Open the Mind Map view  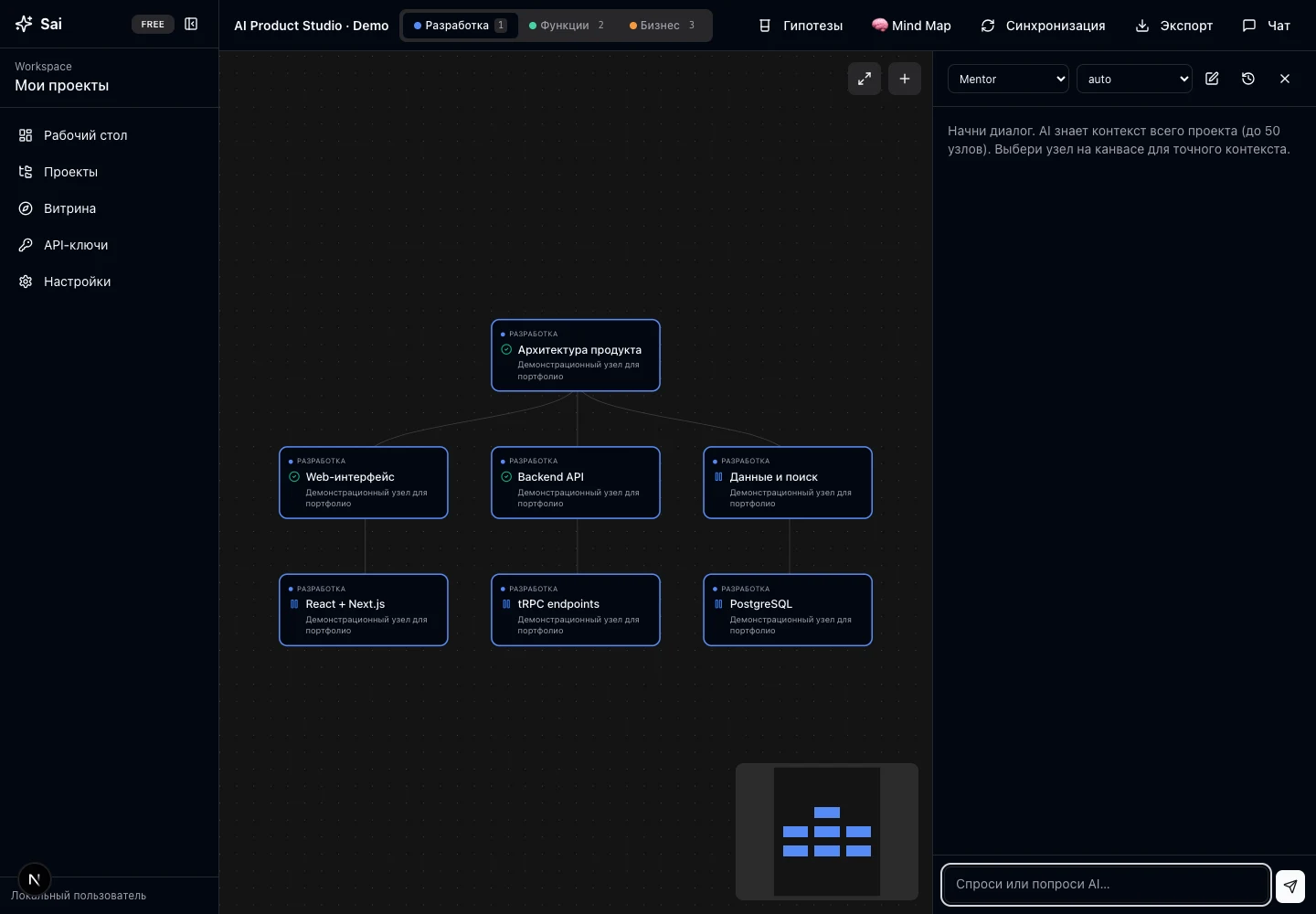[x=911, y=26]
